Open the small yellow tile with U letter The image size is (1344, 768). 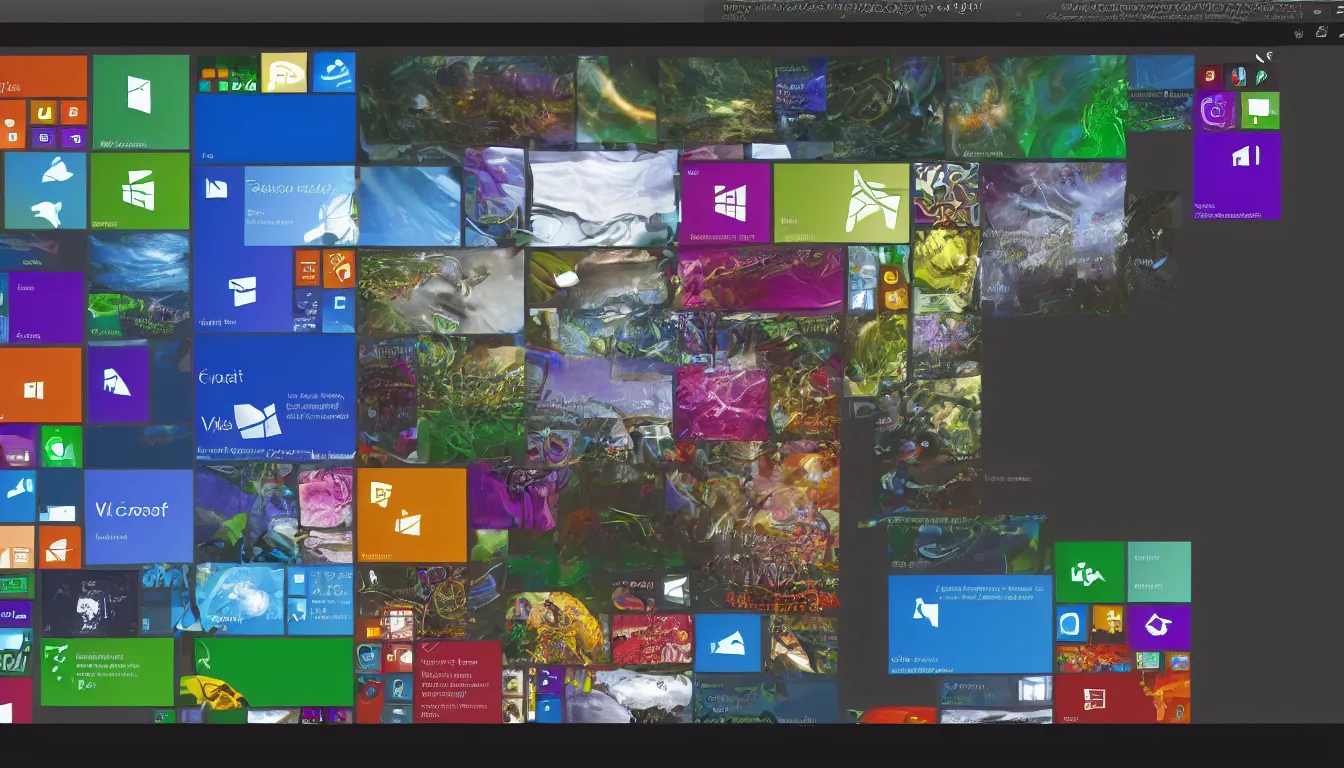42,112
